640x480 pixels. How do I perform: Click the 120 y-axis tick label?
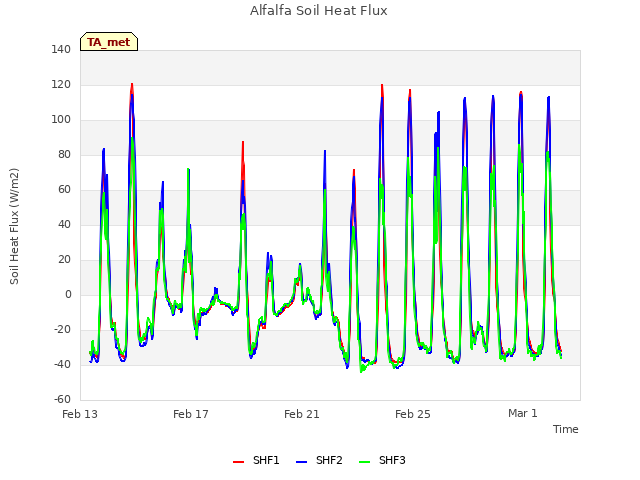(61, 84)
